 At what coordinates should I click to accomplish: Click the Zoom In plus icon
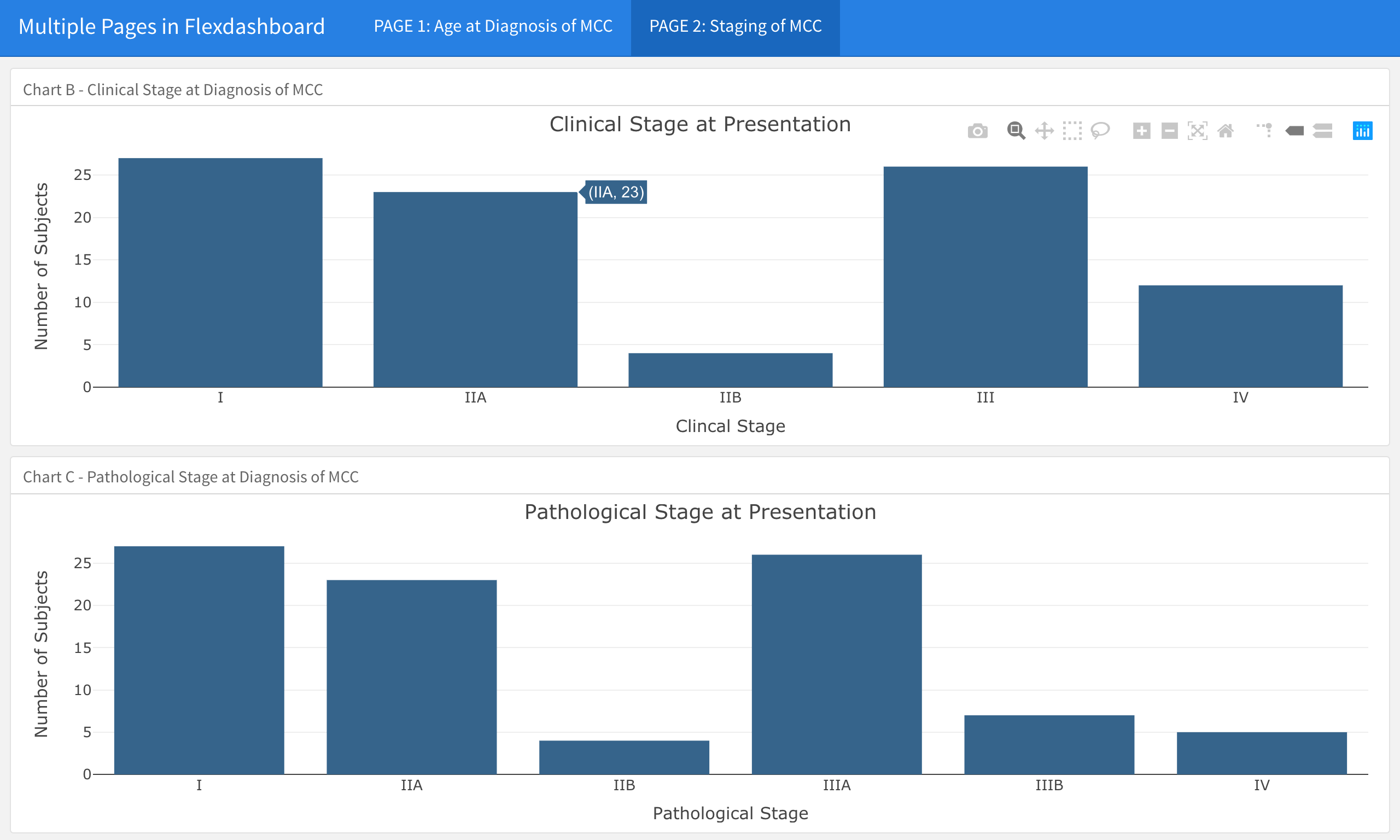point(1141,131)
